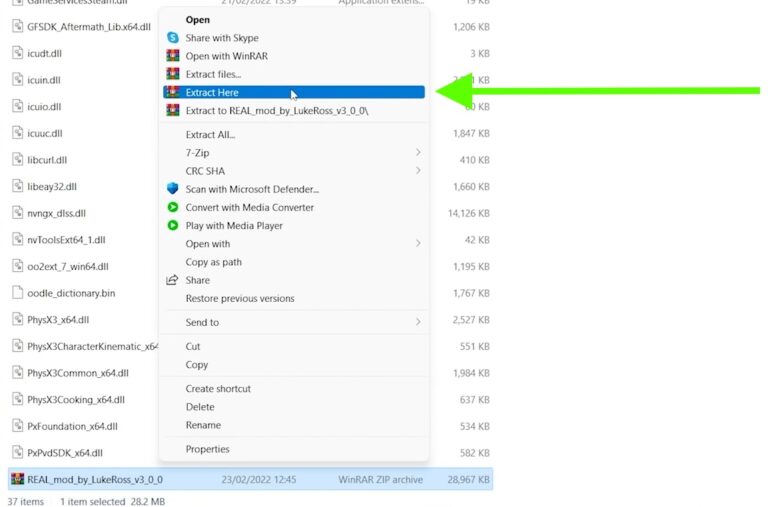Image resolution: width=768 pixels, height=507 pixels.
Task: Select Create shortcut menu item
Action: pos(218,389)
